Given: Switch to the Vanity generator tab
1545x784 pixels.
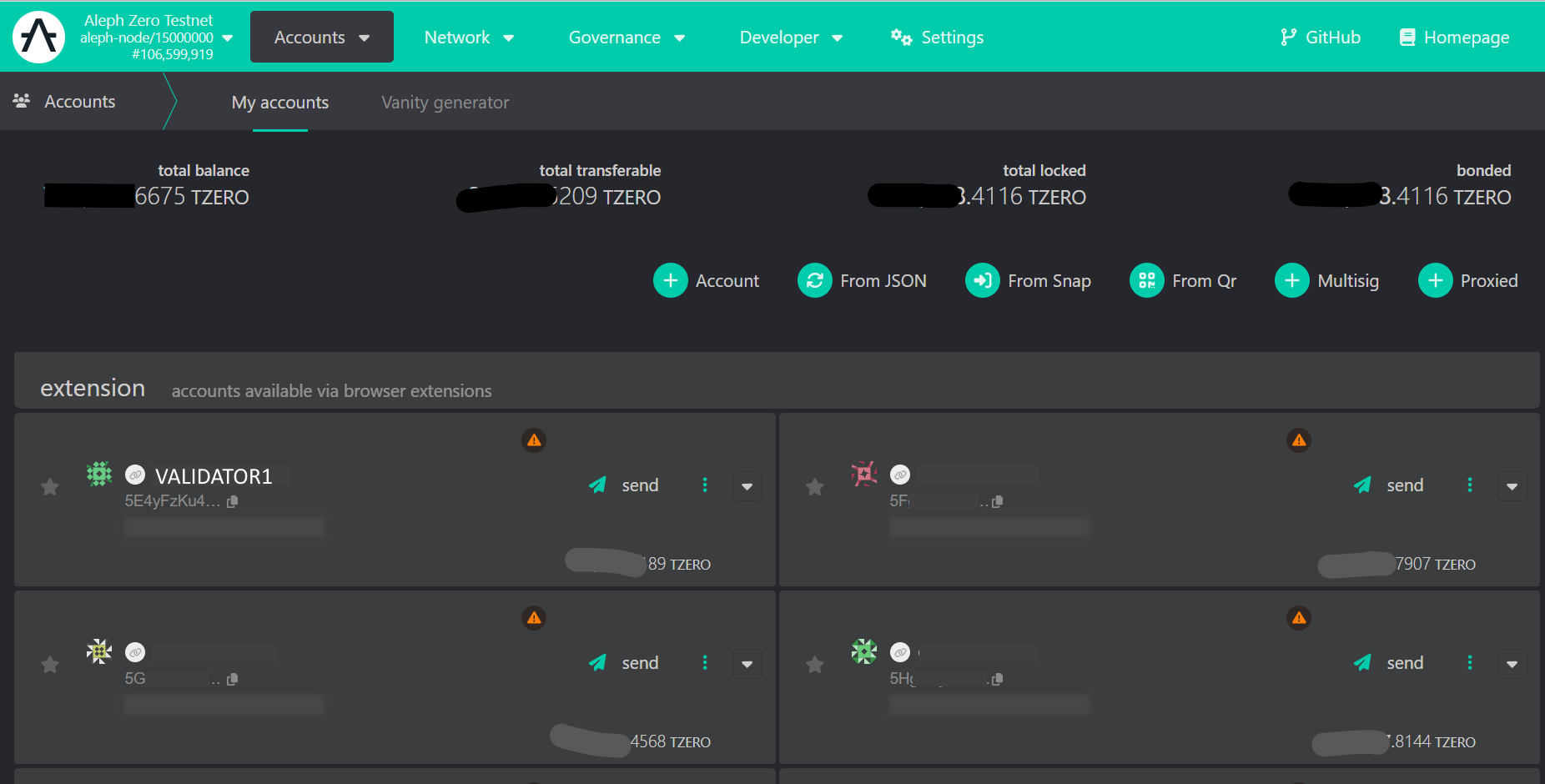Looking at the screenshot, I should [x=445, y=103].
